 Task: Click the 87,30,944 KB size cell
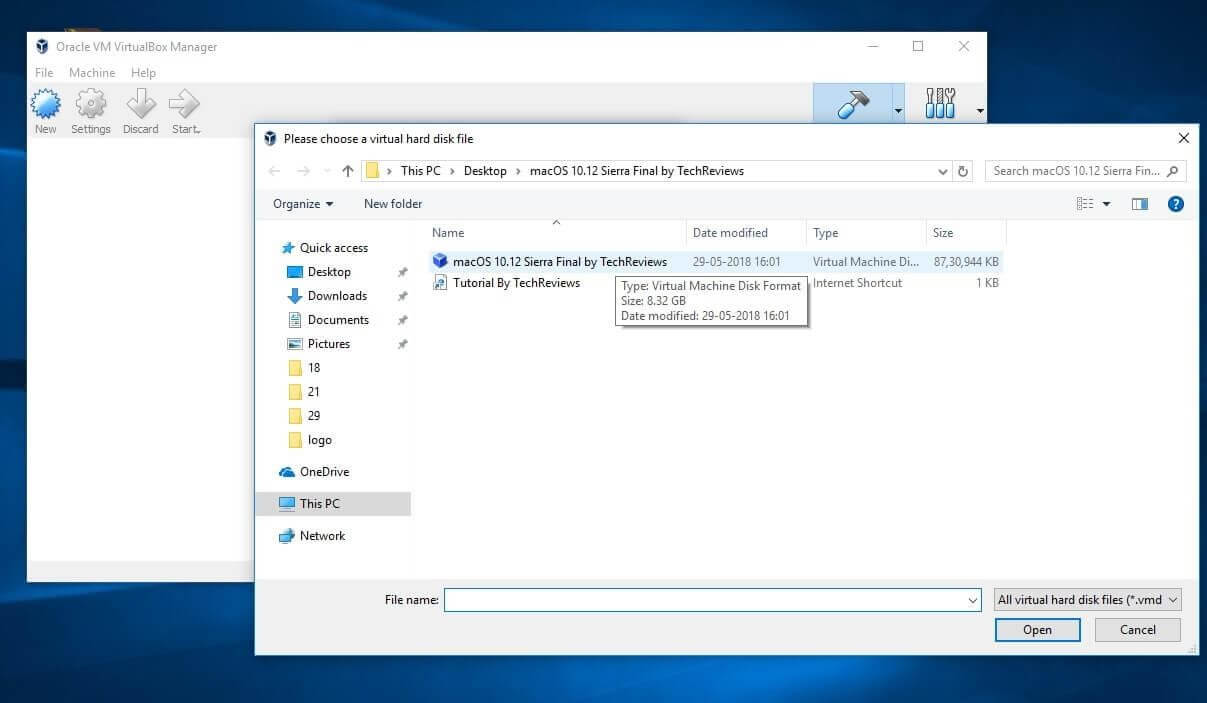point(965,262)
